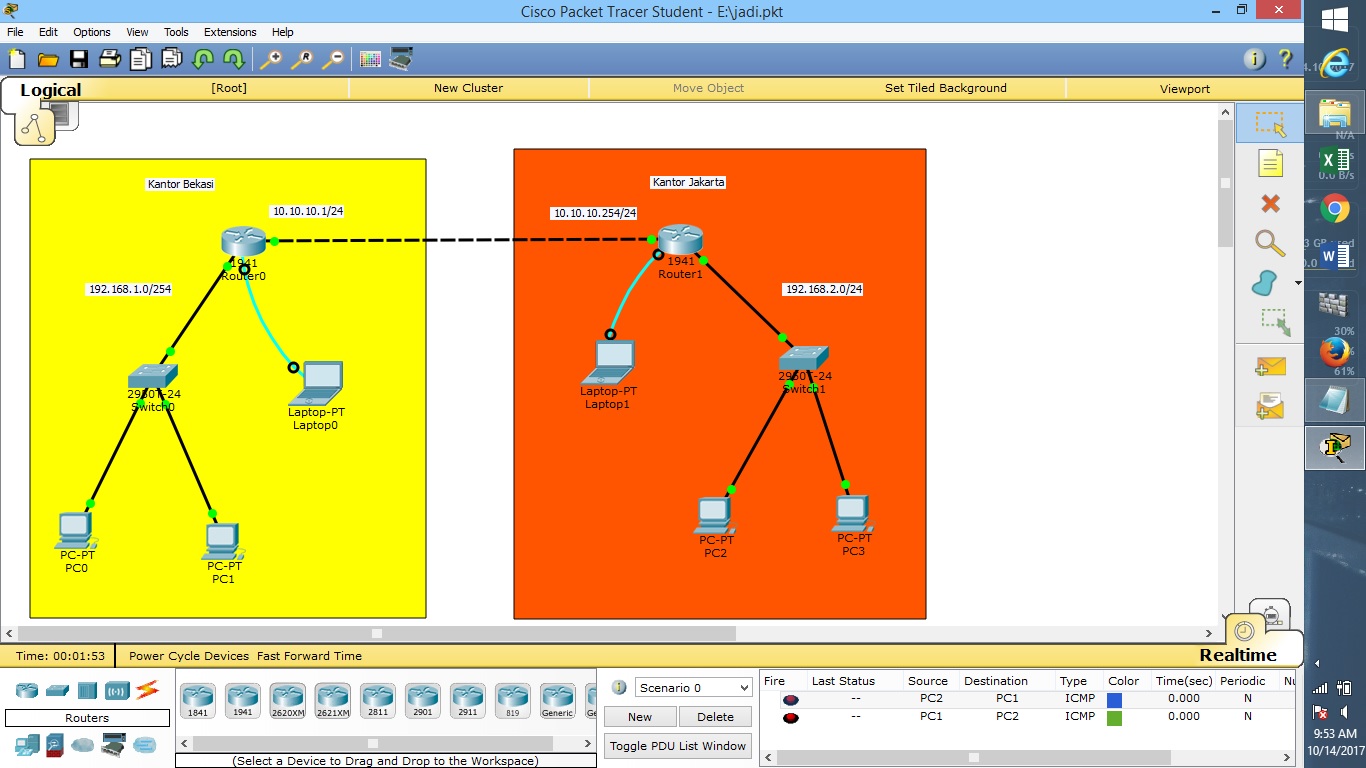Select Router0 in Kantor Bekasi
The height and width of the screenshot is (768, 1366).
(x=243, y=243)
